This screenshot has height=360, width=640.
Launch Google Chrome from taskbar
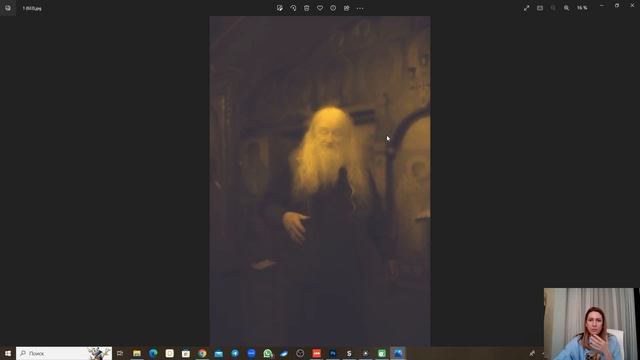click(202, 353)
